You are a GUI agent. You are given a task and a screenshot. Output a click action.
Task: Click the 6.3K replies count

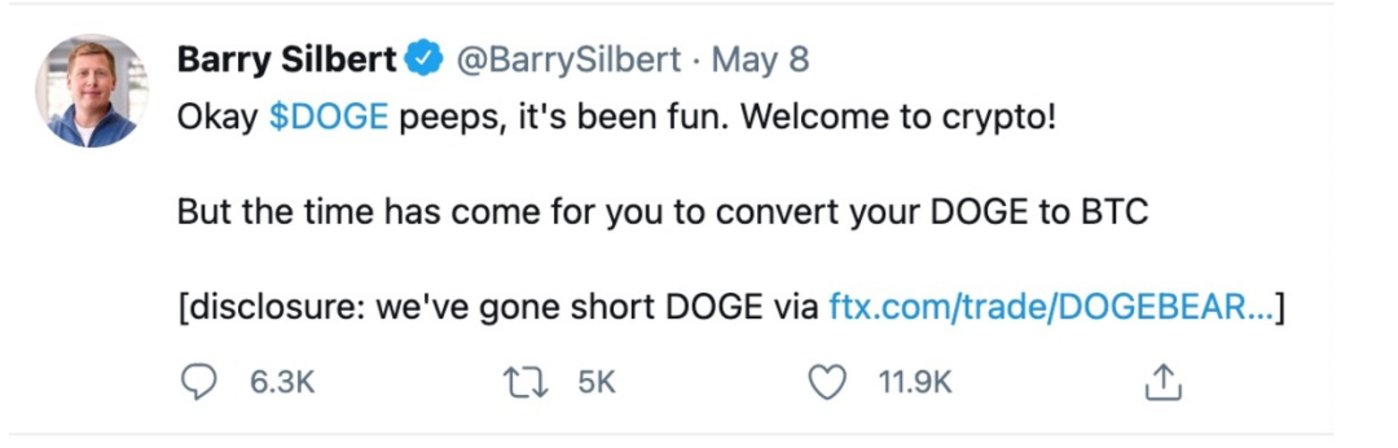pos(282,381)
